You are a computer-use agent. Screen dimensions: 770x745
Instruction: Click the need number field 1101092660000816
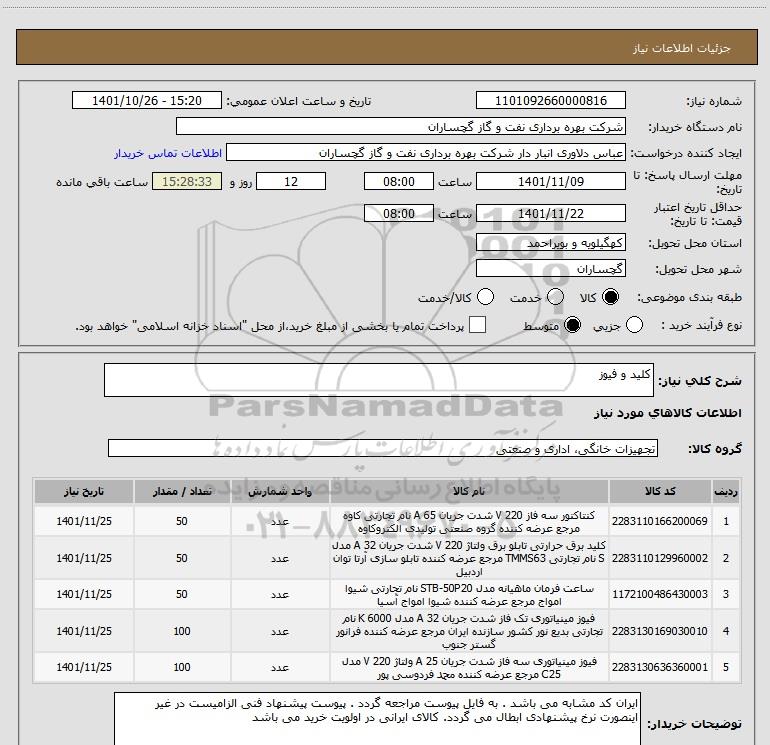point(550,100)
